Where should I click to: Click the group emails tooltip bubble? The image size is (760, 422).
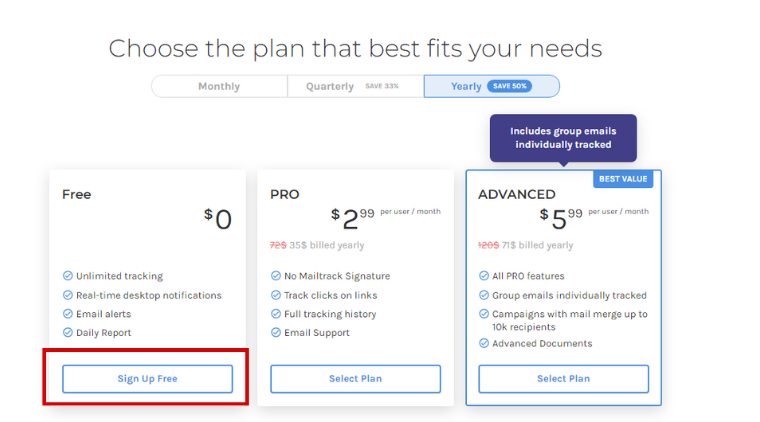562,138
